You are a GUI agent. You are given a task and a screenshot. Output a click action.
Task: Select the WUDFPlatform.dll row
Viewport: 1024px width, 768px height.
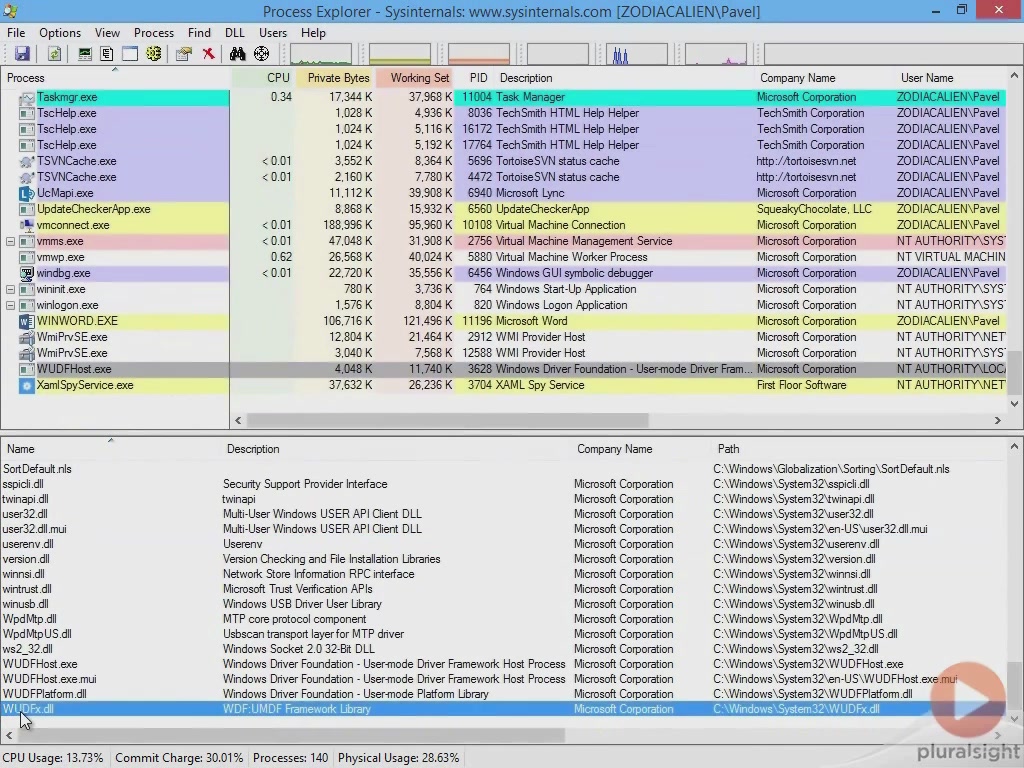503,694
